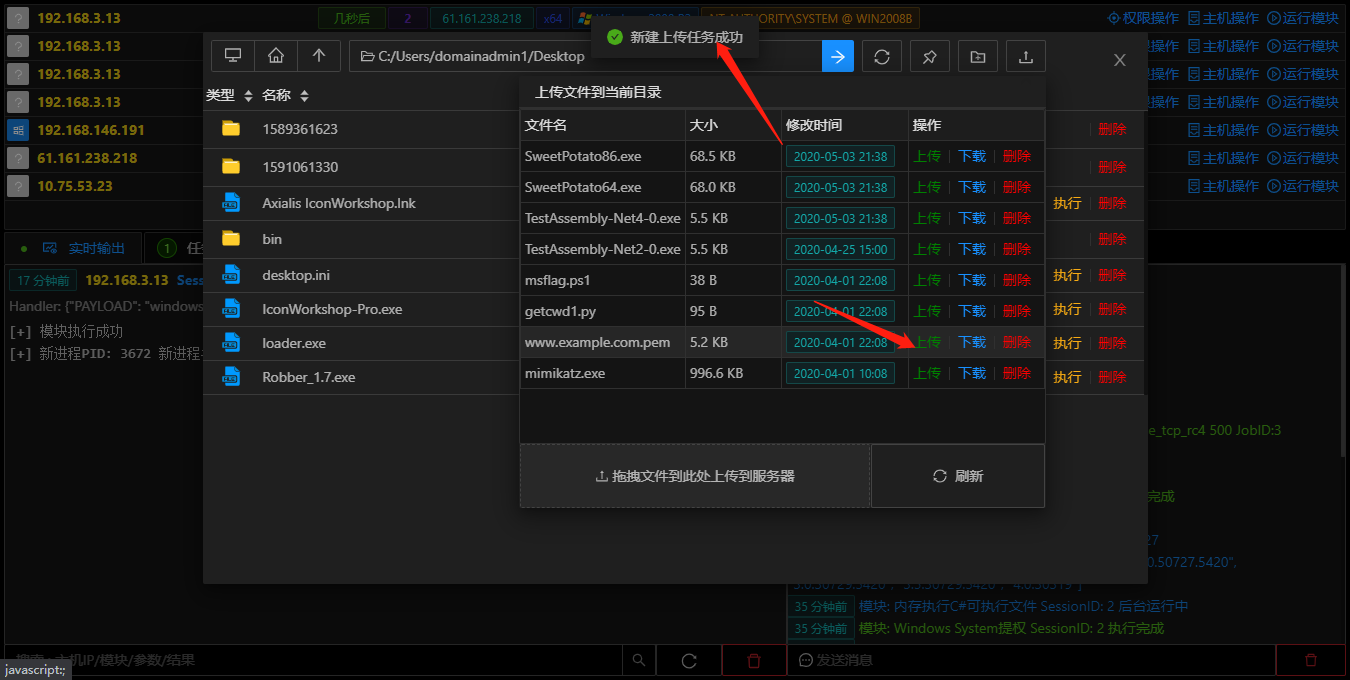Download msflag.ps1 from server
The image size is (1350, 680).
[972, 280]
